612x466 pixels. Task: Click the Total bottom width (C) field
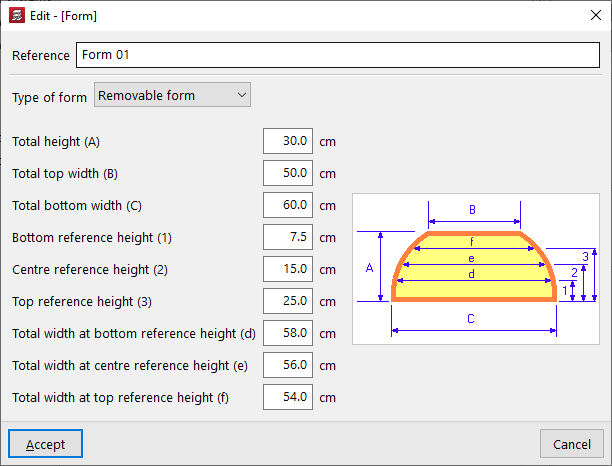(x=289, y=205)
